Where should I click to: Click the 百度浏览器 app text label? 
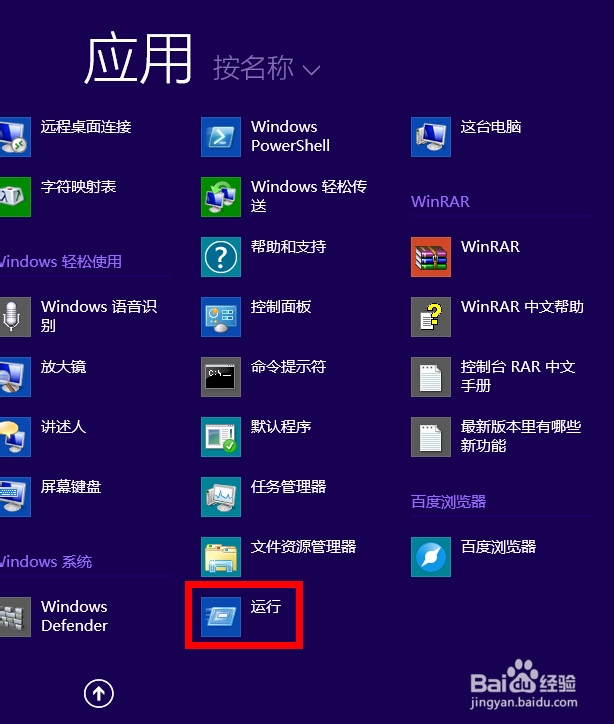point(498,546)
